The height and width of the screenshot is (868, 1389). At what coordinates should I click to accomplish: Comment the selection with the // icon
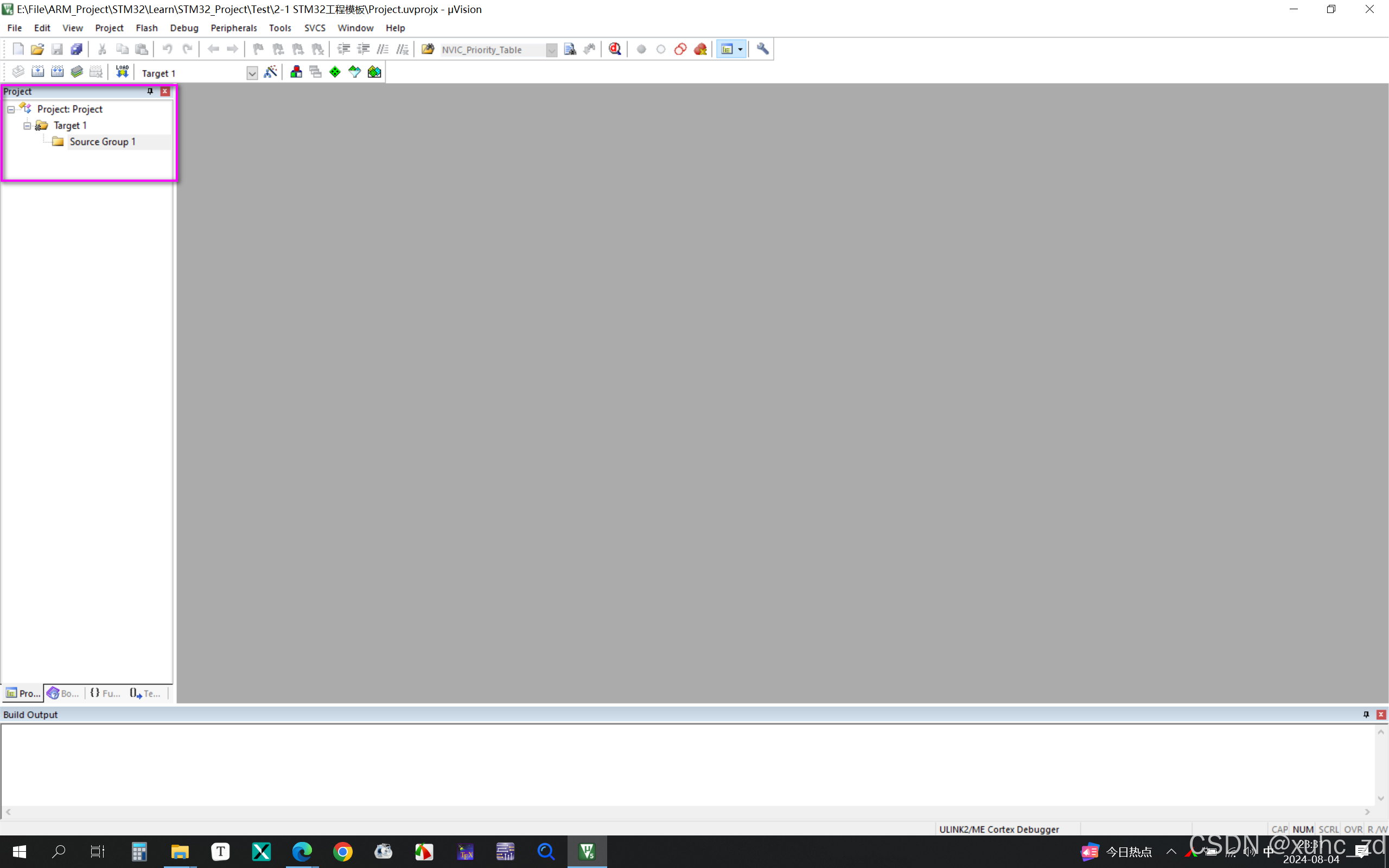coord(383,49)
